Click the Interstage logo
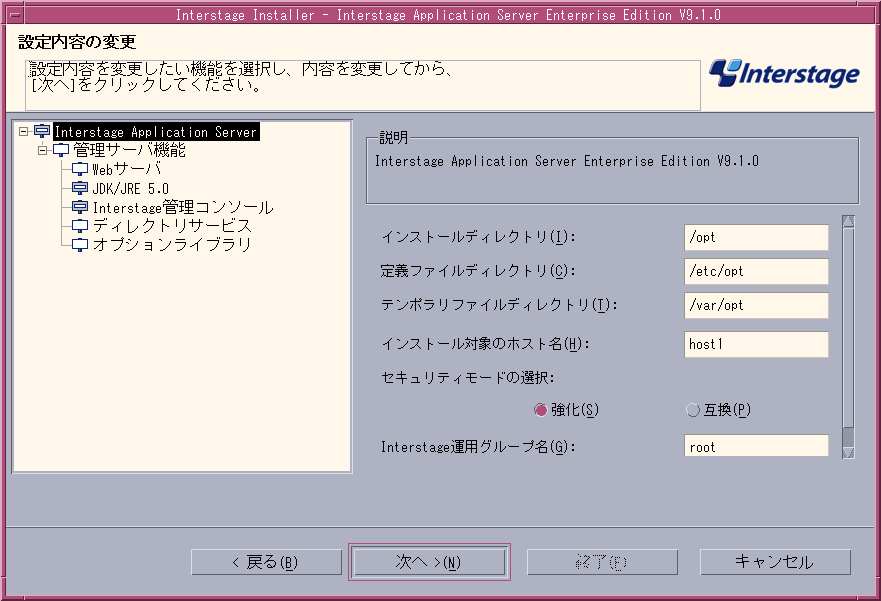 coord(784,74)
